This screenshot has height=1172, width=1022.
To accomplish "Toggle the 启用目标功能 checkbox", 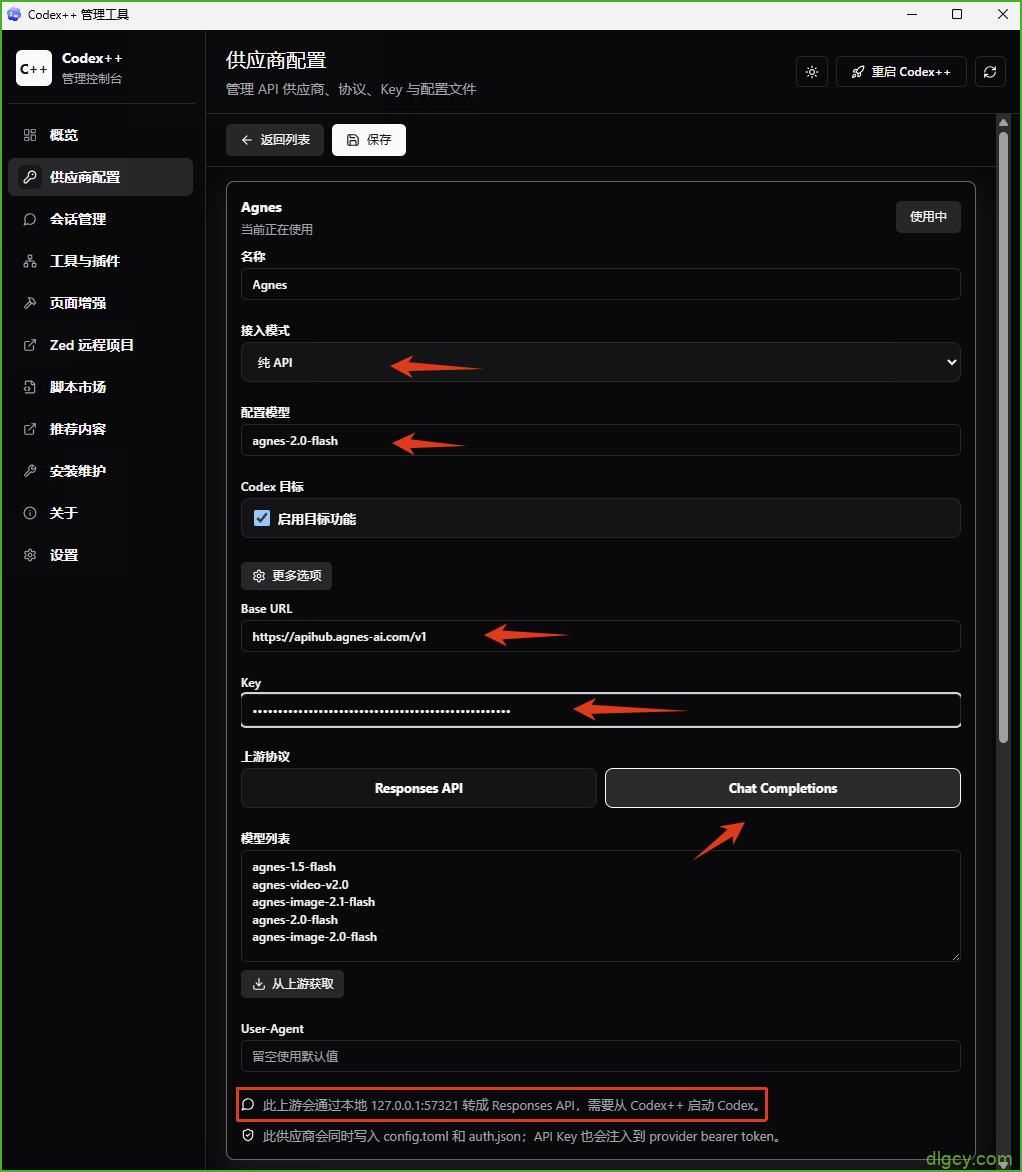I will coord(262,518).
